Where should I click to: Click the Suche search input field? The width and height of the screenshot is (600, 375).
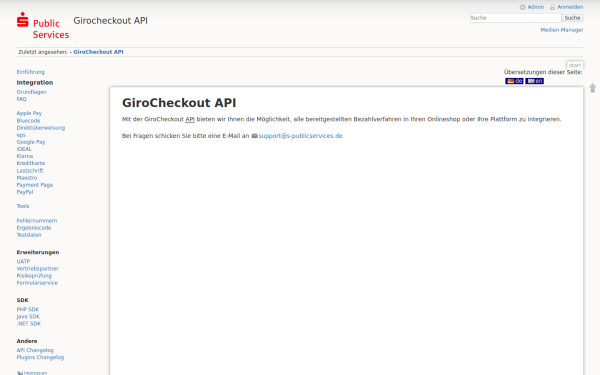pyautogui.click(x=515, y=18)
